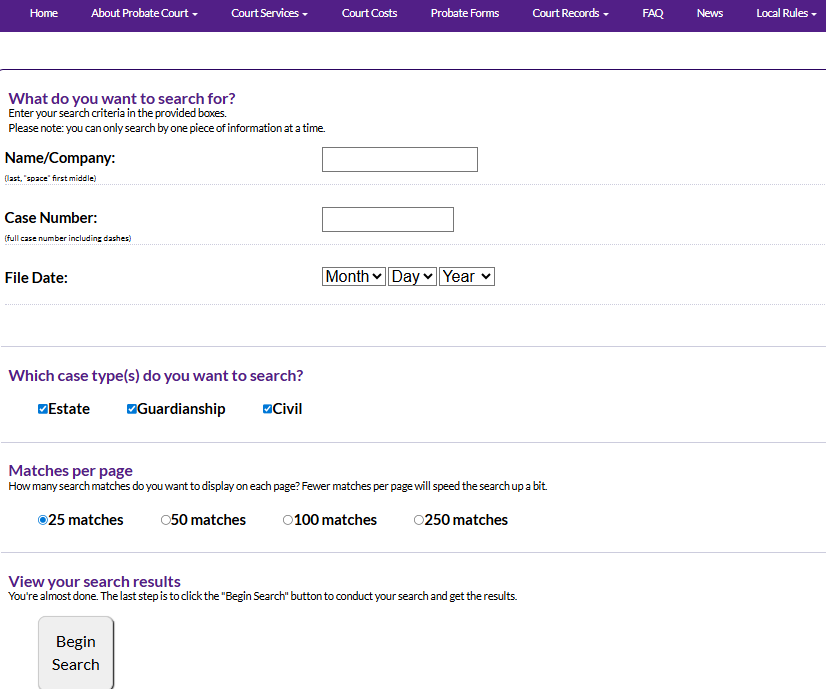
Task: Click the Case Number text field
Action: 387,220
